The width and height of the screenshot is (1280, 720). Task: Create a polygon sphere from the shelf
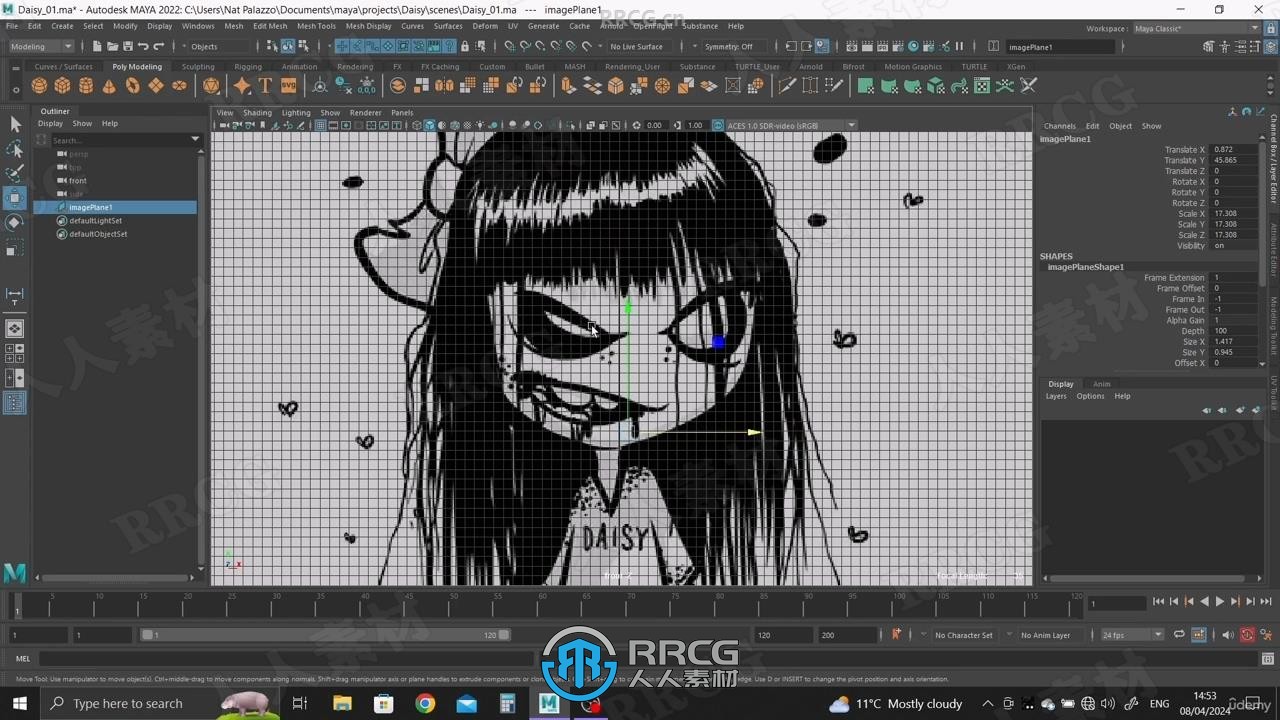pos(40,86)
